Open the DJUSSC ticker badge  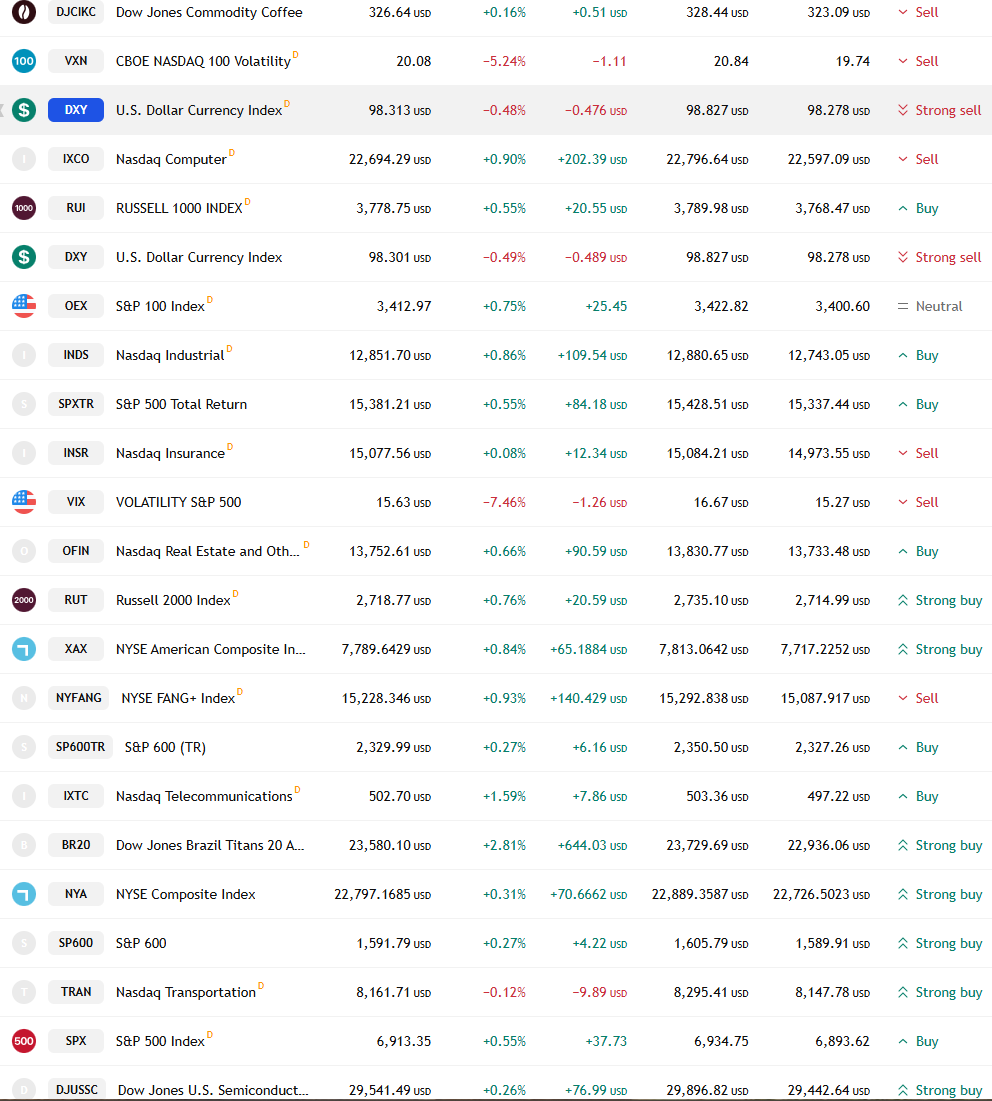(x=77, y=1090)
